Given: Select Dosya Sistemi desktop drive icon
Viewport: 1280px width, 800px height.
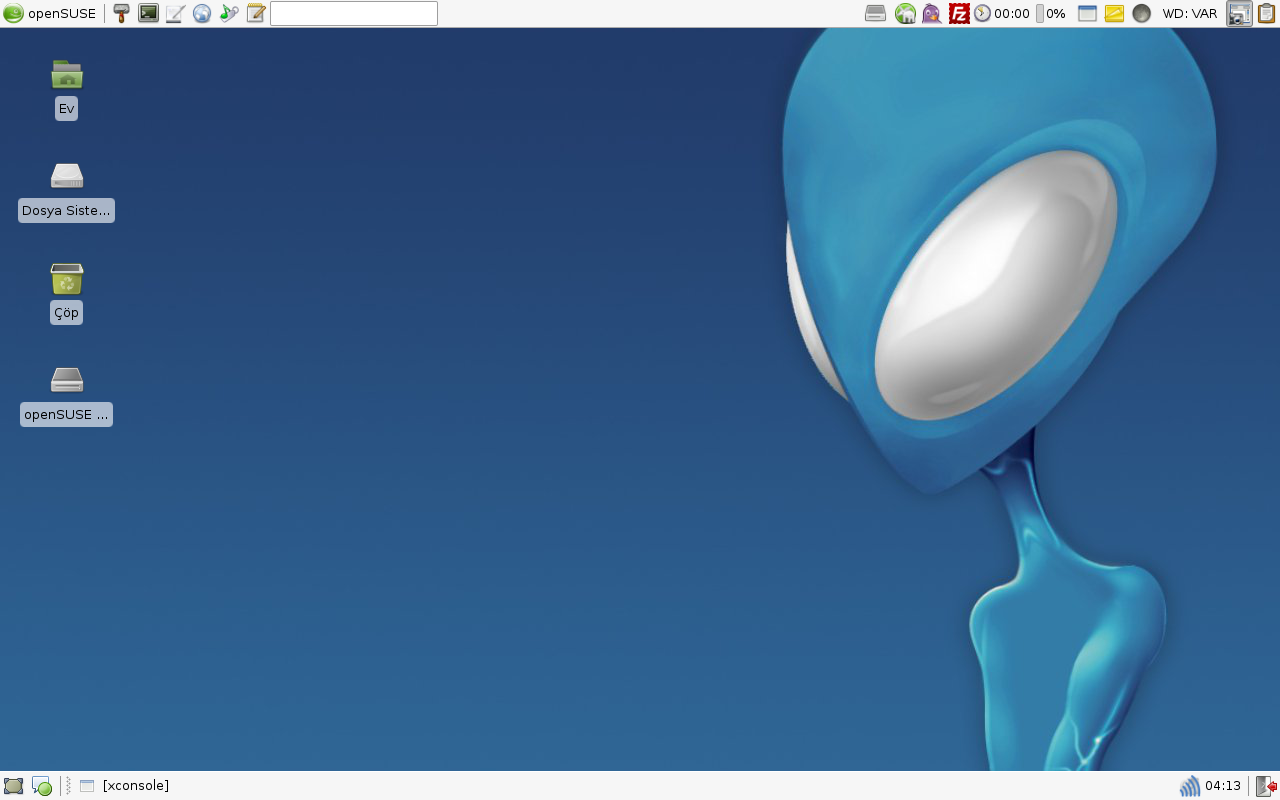Looking at the screenshot, I should click(x=66, y=191).
